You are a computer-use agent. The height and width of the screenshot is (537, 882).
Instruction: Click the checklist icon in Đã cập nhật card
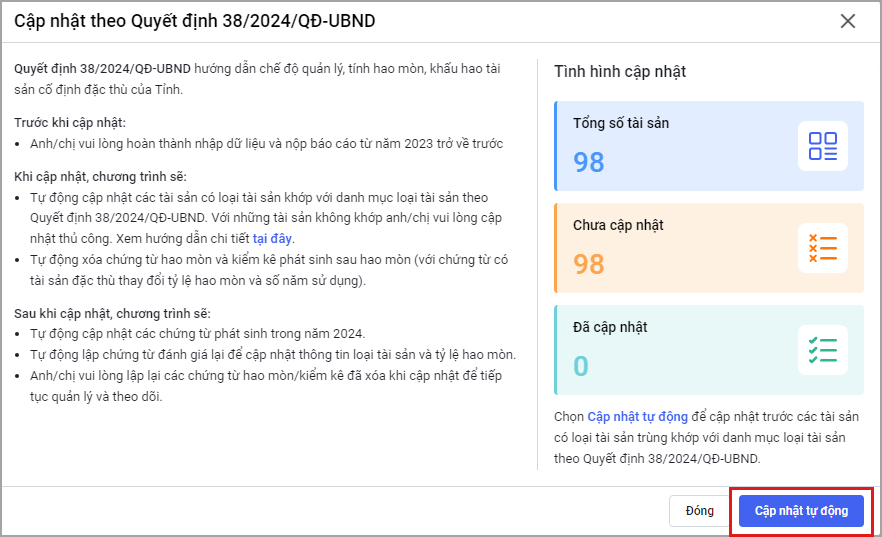click(x=822, y=350)
